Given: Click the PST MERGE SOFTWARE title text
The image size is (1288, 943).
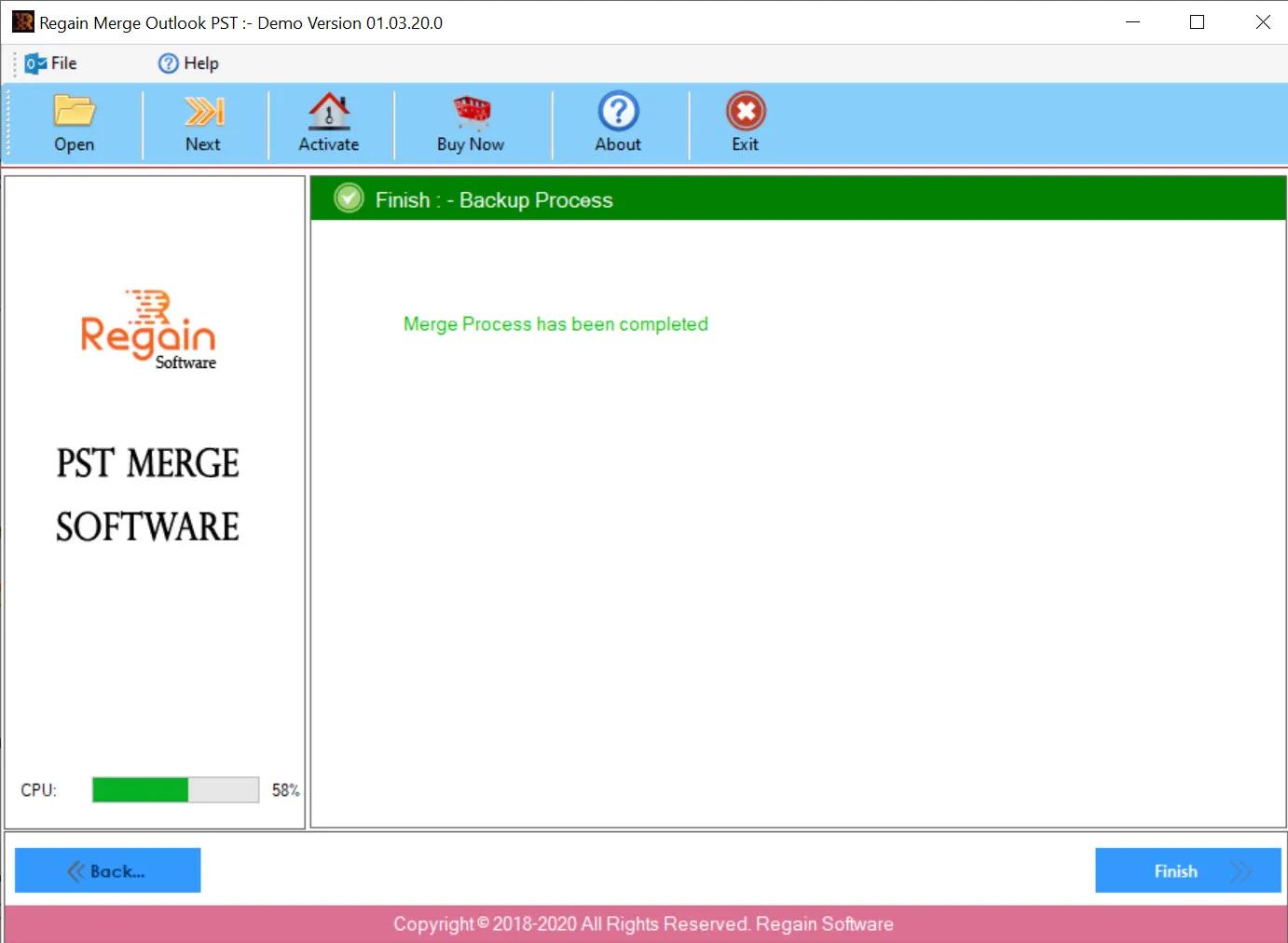Looking at the screenshot, I should click(x=148, y=495).
